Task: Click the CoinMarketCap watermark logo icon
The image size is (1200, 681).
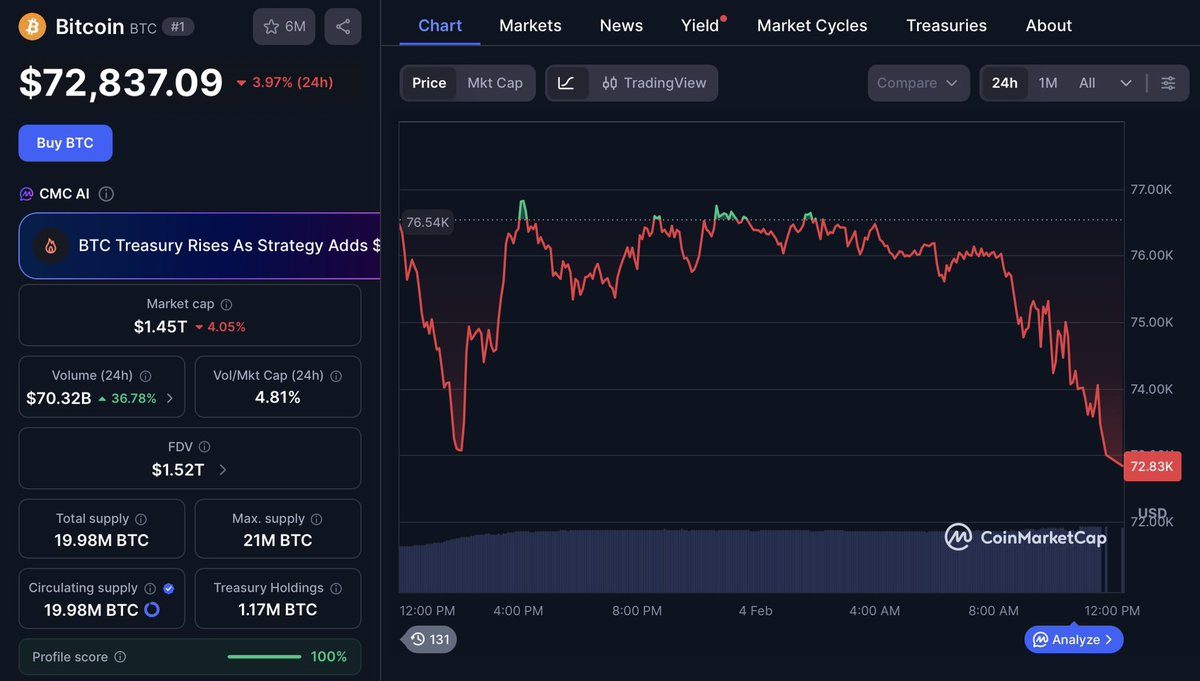Action: (958, 538)
